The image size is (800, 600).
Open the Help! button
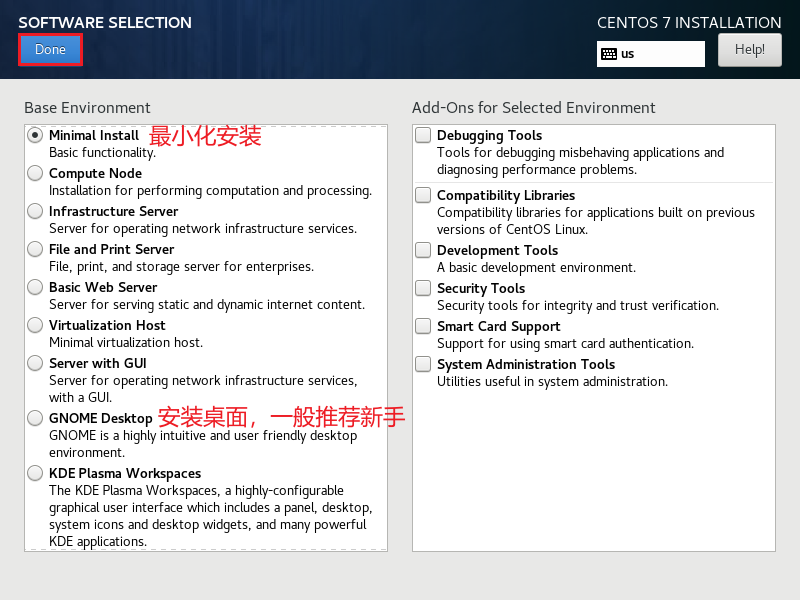coord(749,49)
